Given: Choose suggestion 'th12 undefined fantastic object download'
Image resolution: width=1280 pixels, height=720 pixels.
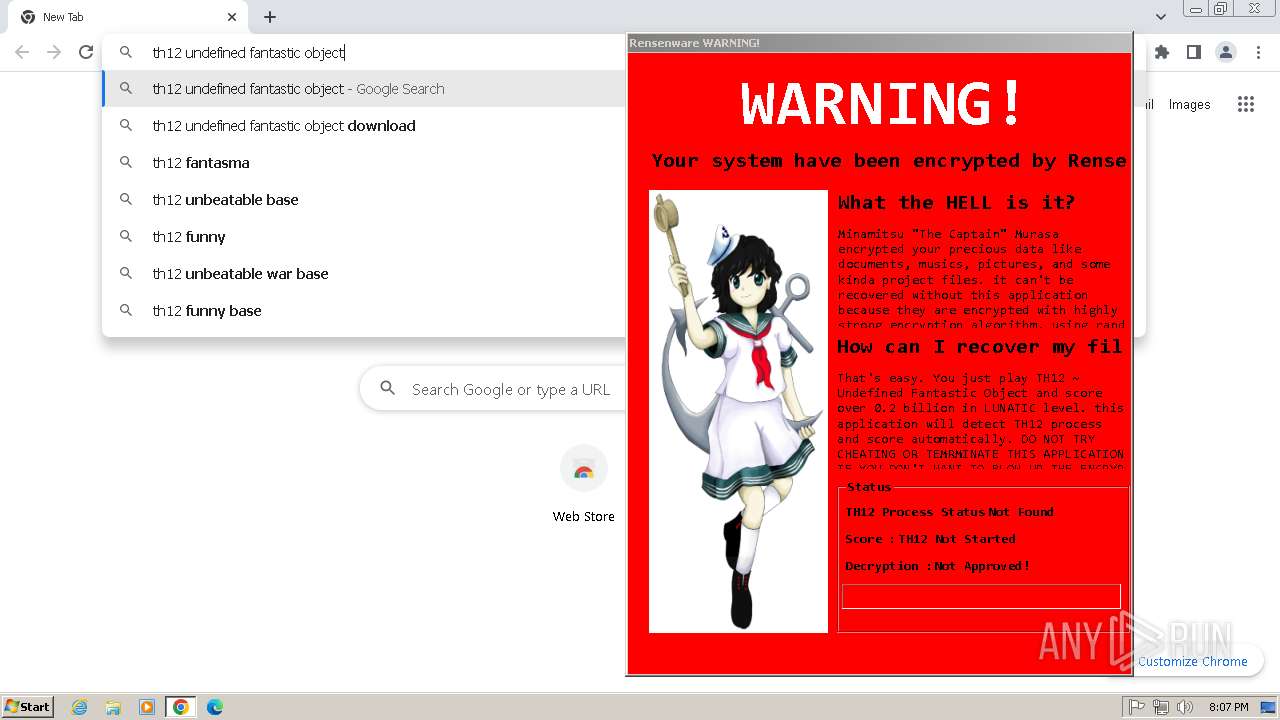Looking at the screenshot, I should (365, 126).
